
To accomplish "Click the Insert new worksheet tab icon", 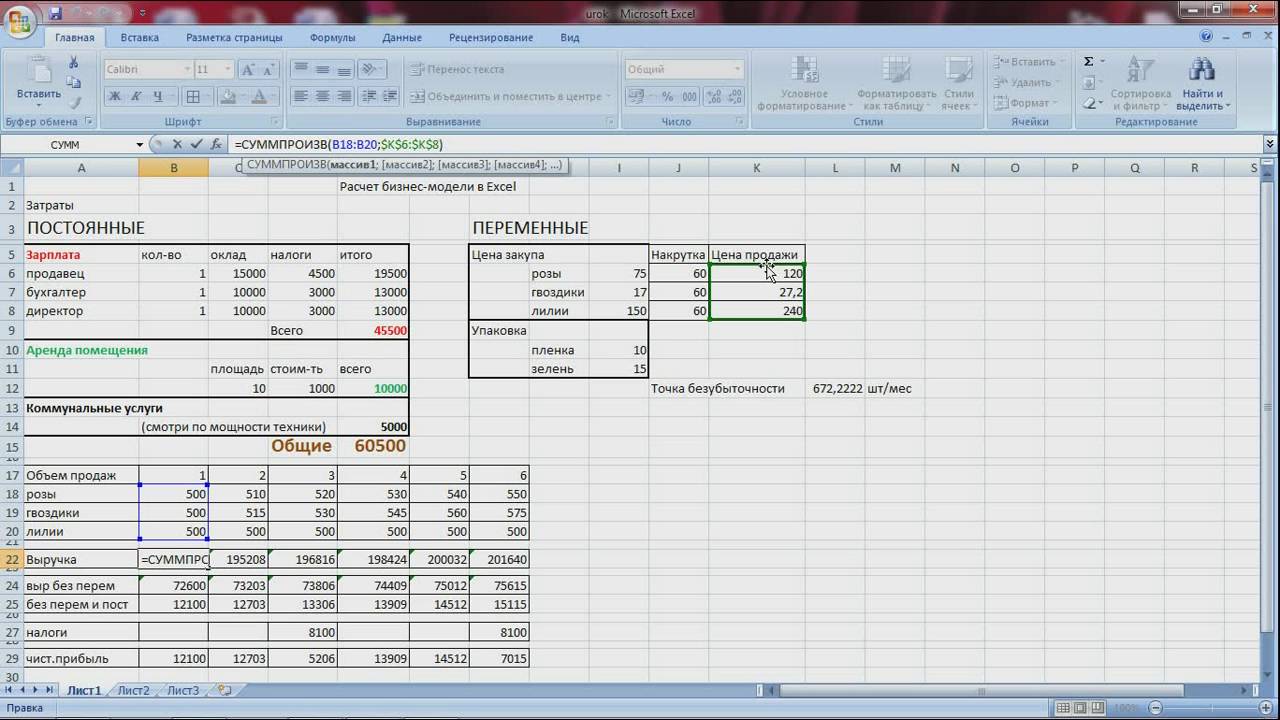I will tap(224, 690).
